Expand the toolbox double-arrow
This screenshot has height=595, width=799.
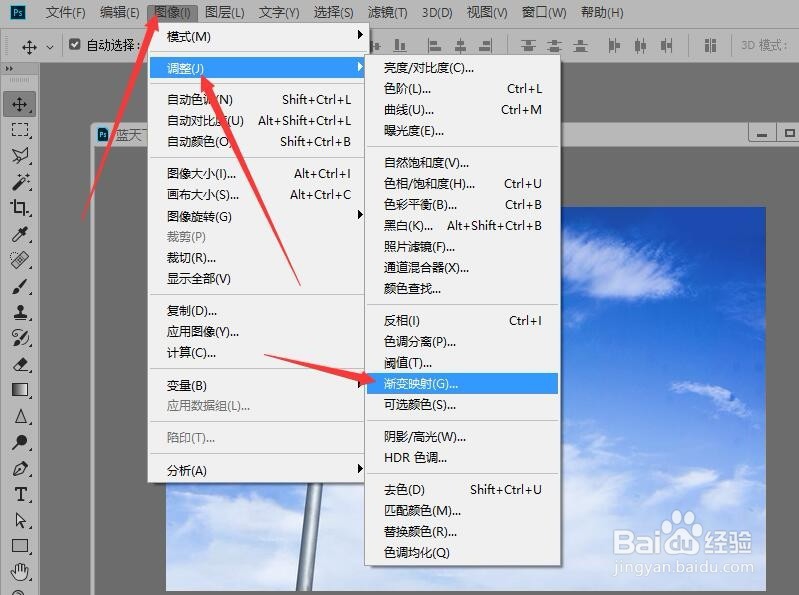(9, 68)
